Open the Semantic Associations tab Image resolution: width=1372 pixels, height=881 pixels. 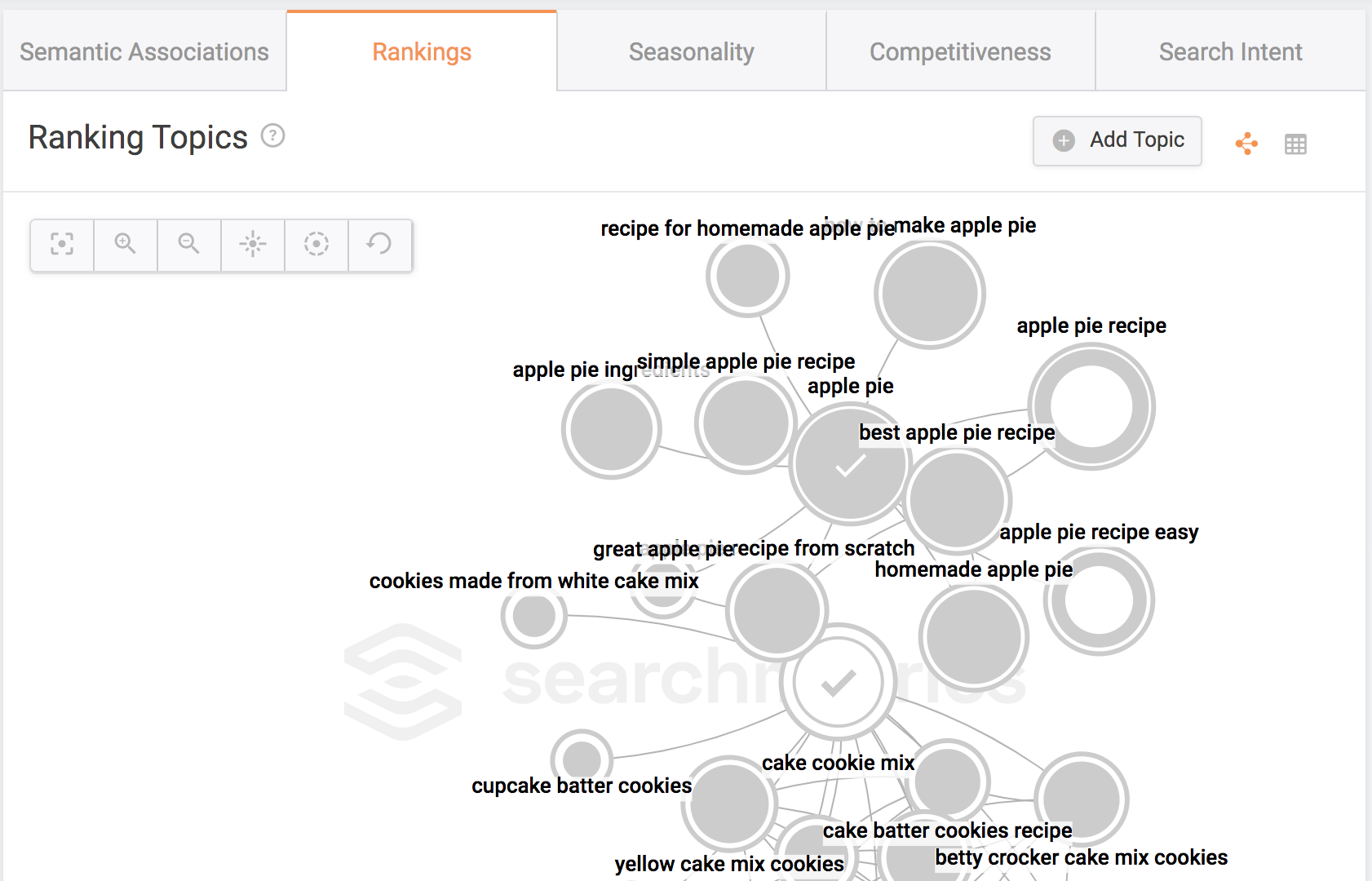144,52
